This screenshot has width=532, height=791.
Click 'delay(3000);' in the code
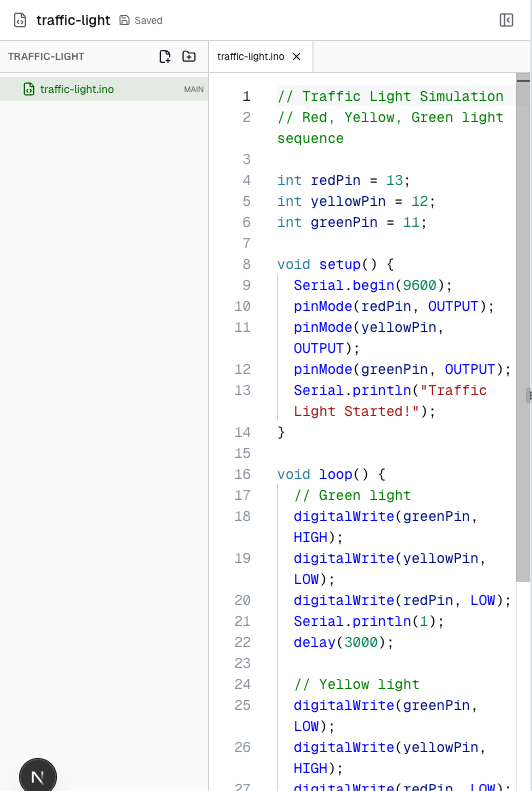[343, 642]
